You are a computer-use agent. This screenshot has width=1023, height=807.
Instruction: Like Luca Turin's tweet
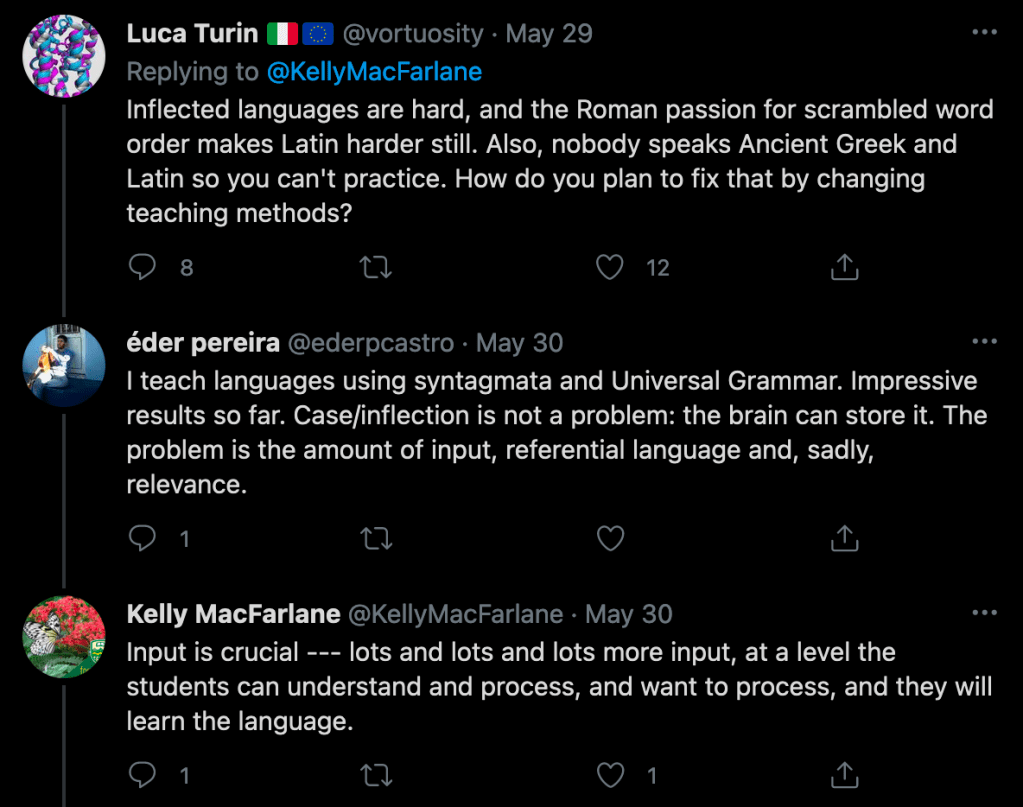(x=609, y=267)
